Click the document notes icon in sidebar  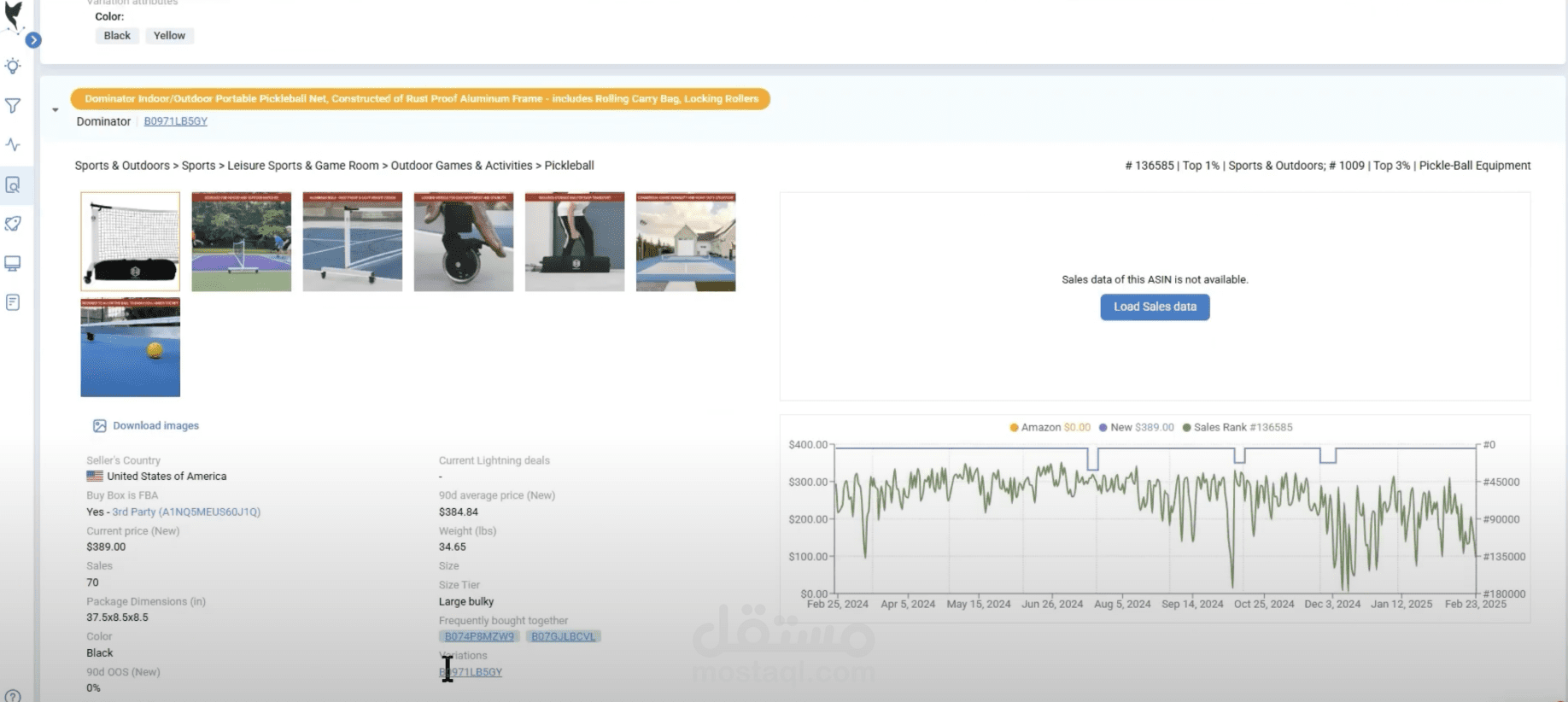tap(13, 302)
